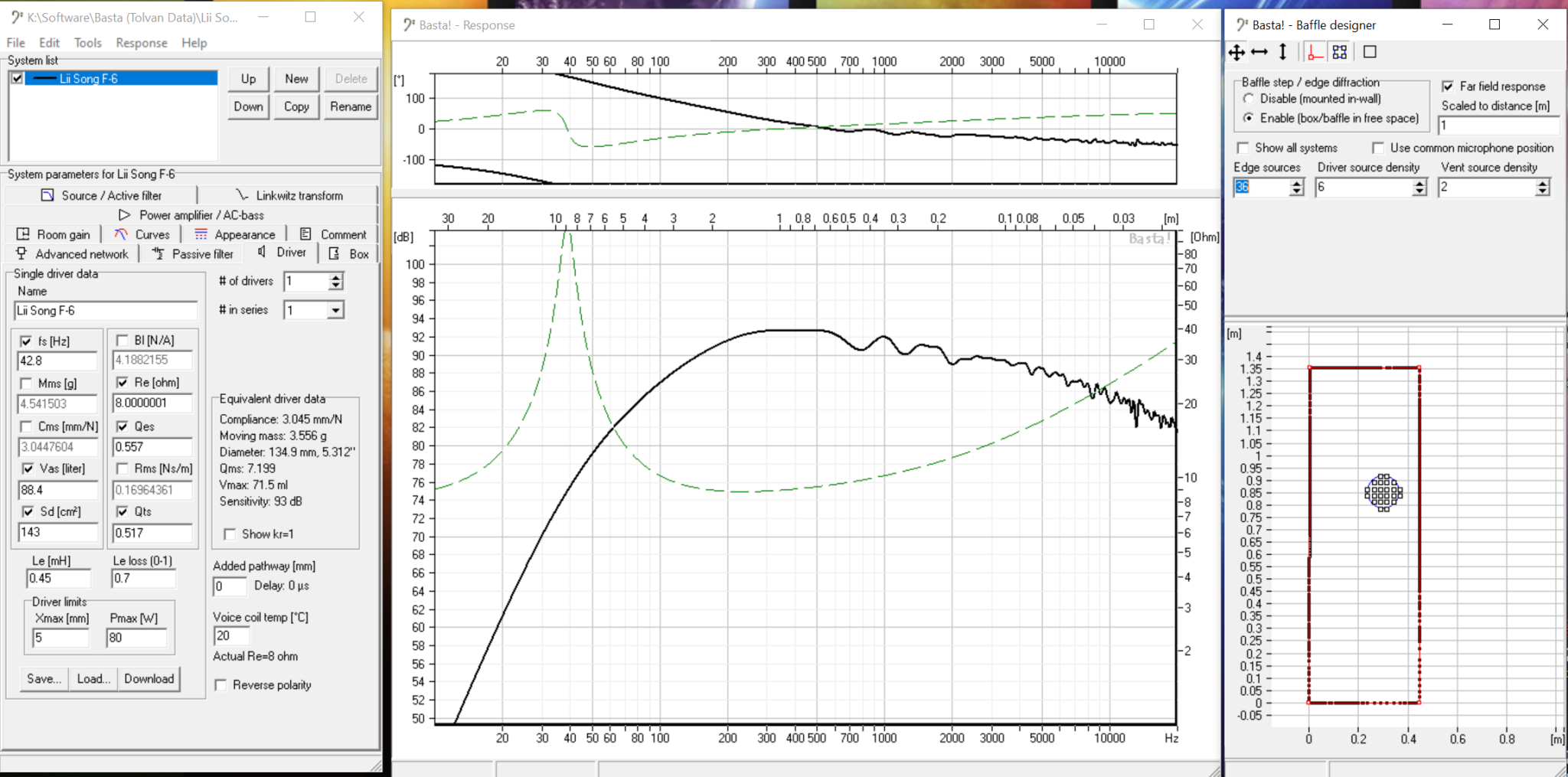Toggle the fs [Hz] checkbox
The image size is (1568, 777).
point(26,341)
